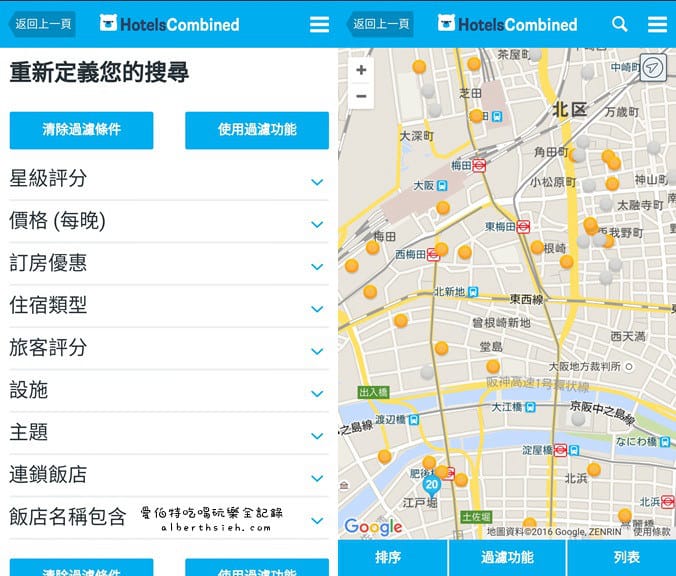Select the orange hotel marker near 根崎

[x=537, y=247]
